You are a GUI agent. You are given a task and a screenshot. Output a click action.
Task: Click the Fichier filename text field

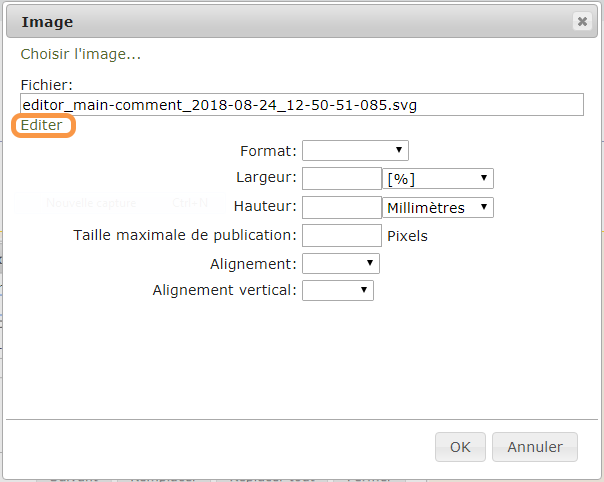coord(302,104)
